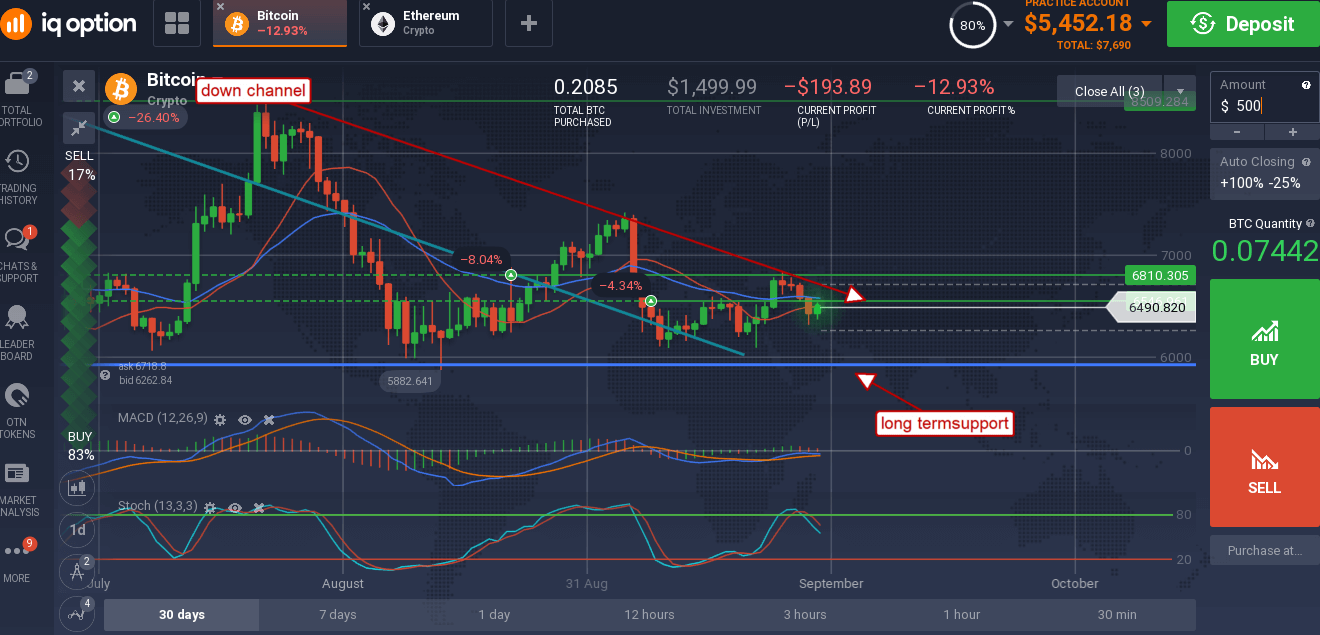
Task: Click the green Deposit button
Action: tap(1243, 24)
